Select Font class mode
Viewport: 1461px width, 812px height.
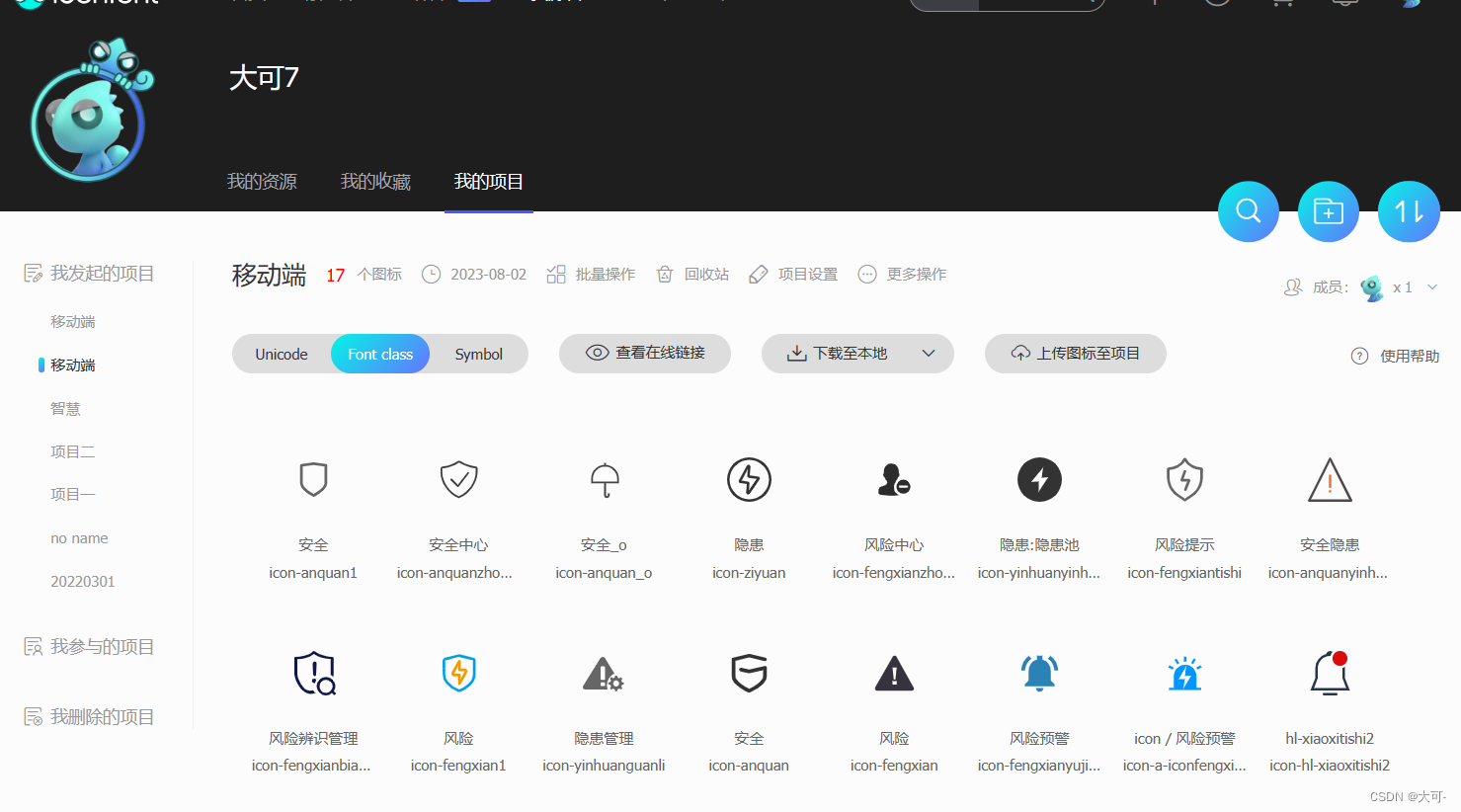380,353
